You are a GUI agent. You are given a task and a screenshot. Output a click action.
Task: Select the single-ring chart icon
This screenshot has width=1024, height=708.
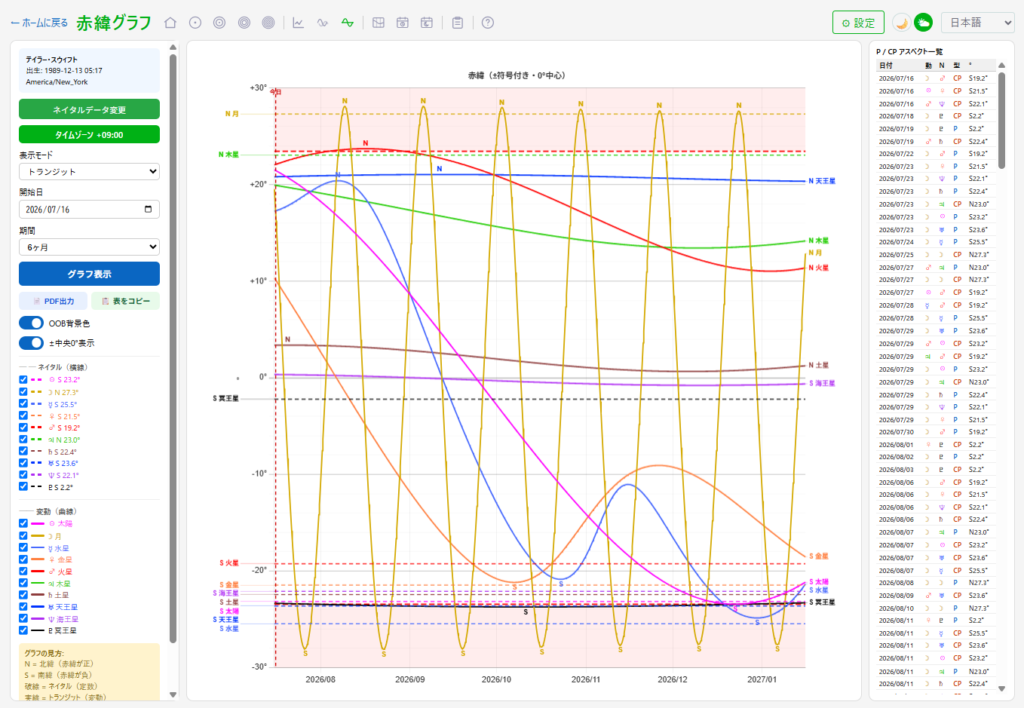tap(195, 23)
